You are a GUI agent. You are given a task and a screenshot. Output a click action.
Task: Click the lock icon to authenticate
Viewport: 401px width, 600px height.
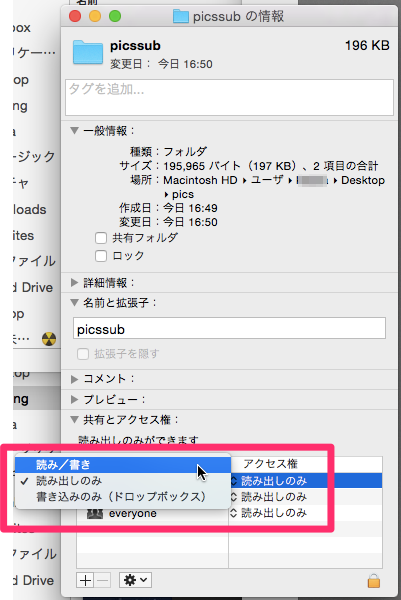[373, 580]
